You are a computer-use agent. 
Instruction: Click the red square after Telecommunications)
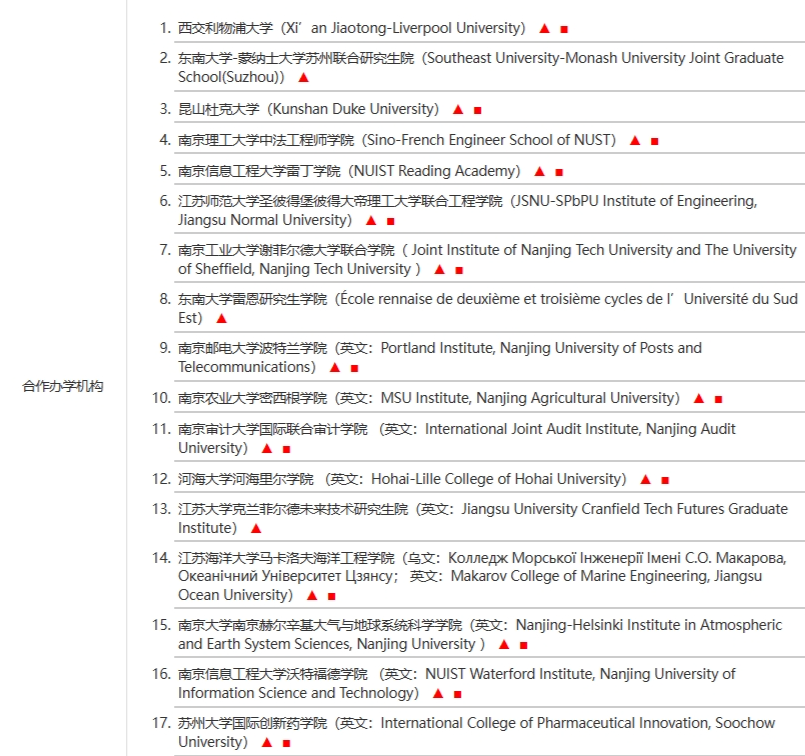[x=354, y=368]
